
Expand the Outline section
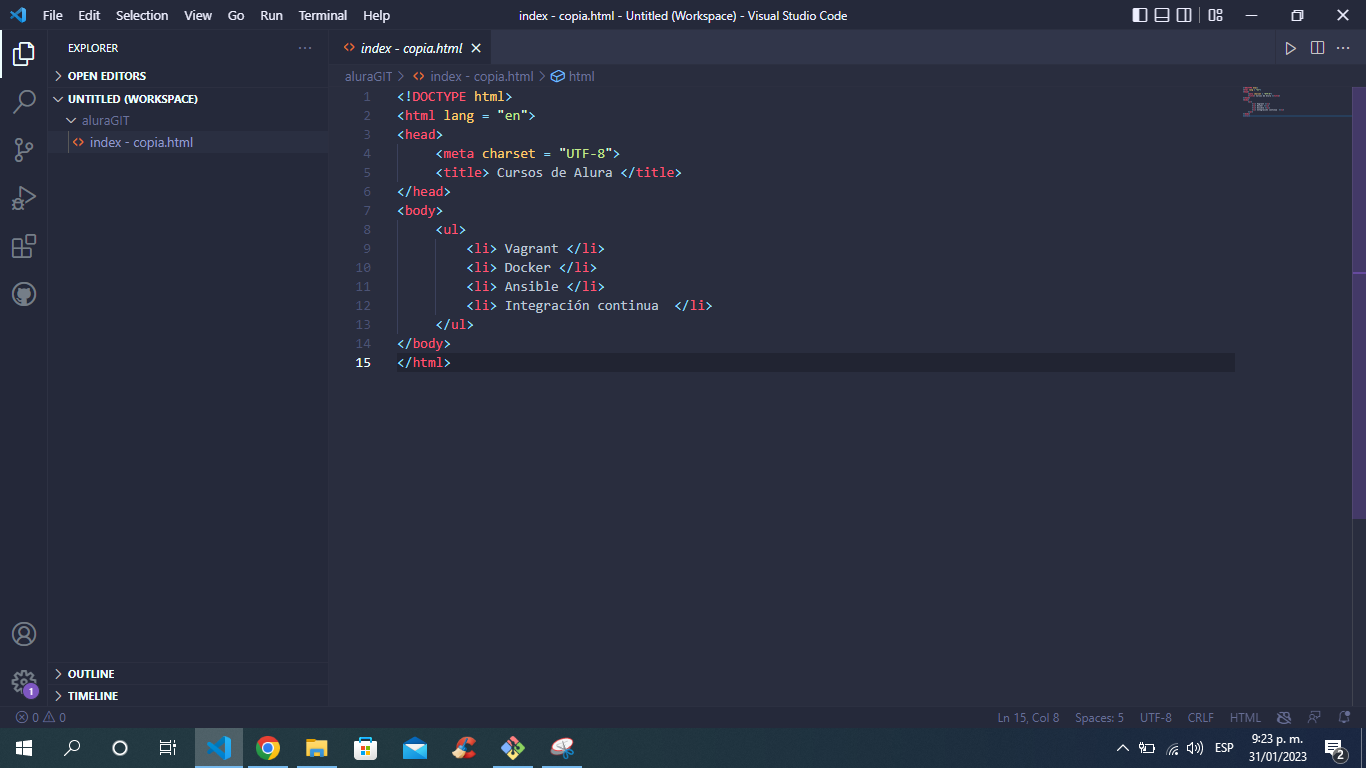(188, 674)
